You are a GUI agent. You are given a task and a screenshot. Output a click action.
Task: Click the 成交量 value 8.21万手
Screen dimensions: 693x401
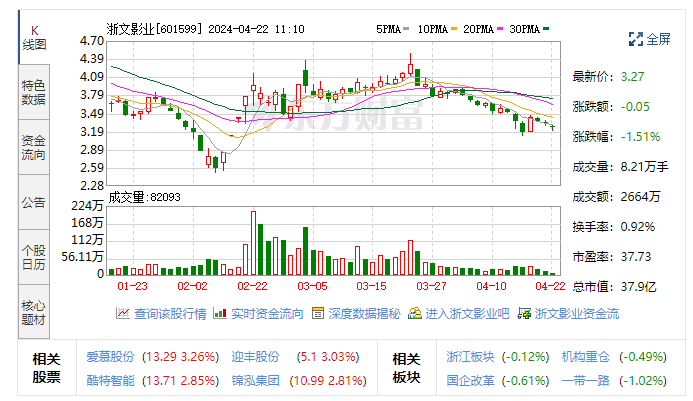644,167
